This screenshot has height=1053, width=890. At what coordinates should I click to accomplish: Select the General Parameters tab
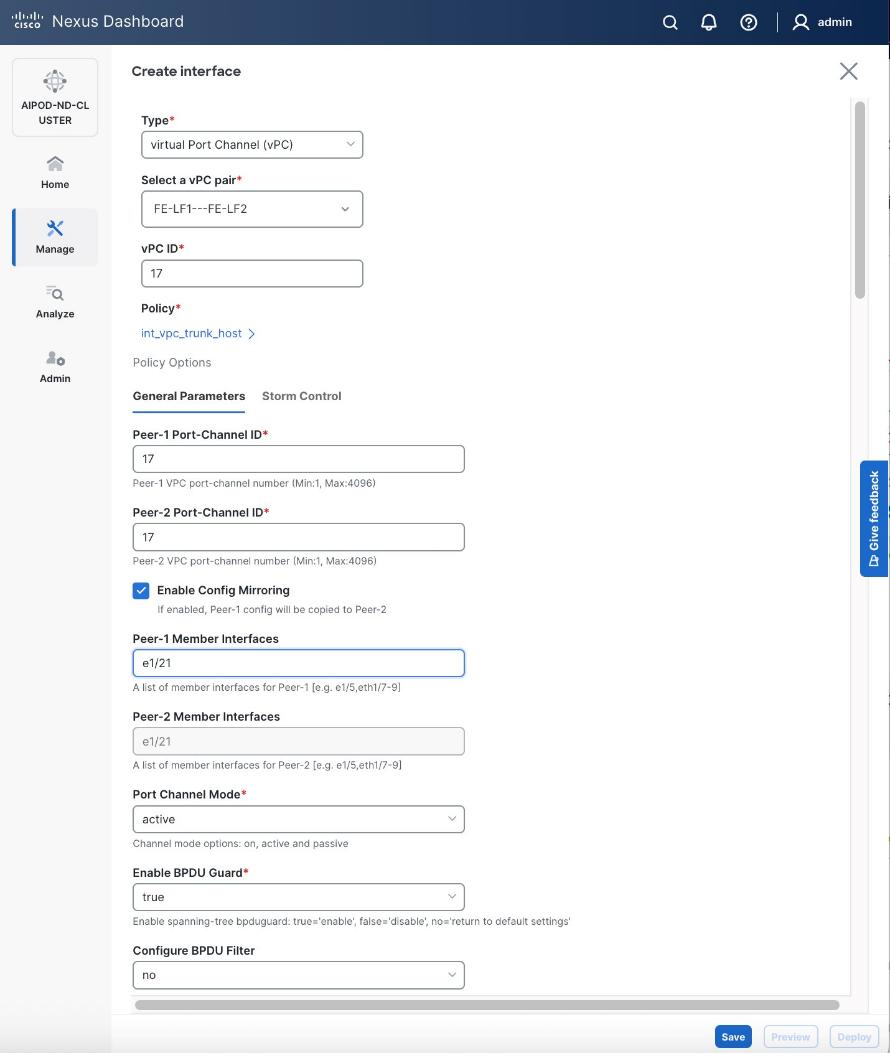pos(188,396)
